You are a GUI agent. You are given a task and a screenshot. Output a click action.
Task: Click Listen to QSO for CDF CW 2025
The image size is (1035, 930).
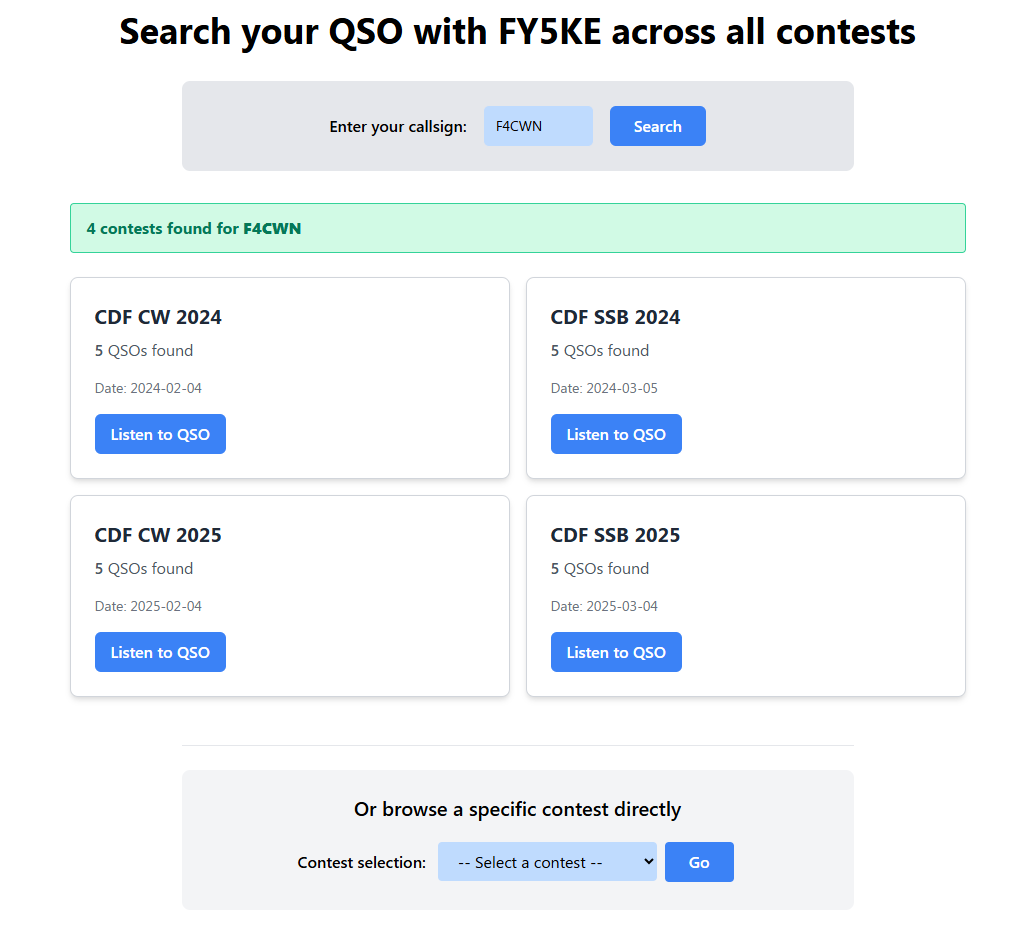pos(160,652)
